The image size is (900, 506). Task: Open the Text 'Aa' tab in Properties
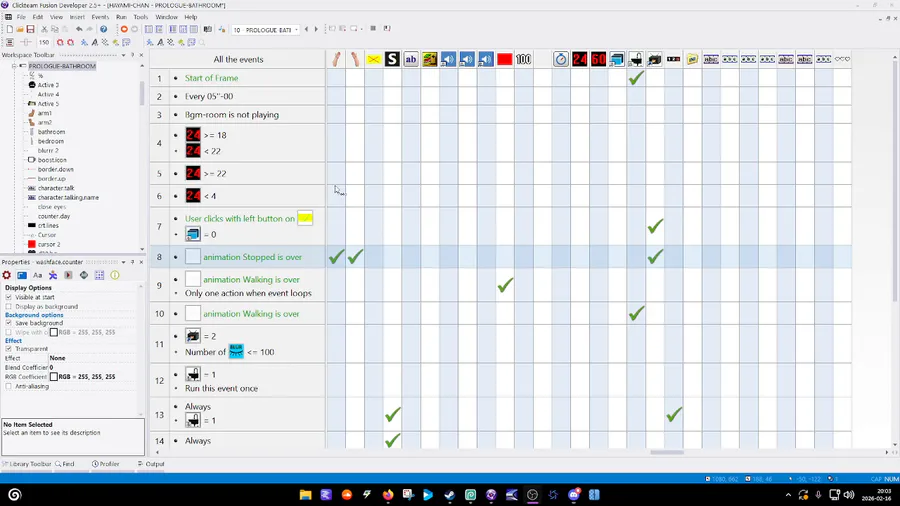(x=37, y=275)
